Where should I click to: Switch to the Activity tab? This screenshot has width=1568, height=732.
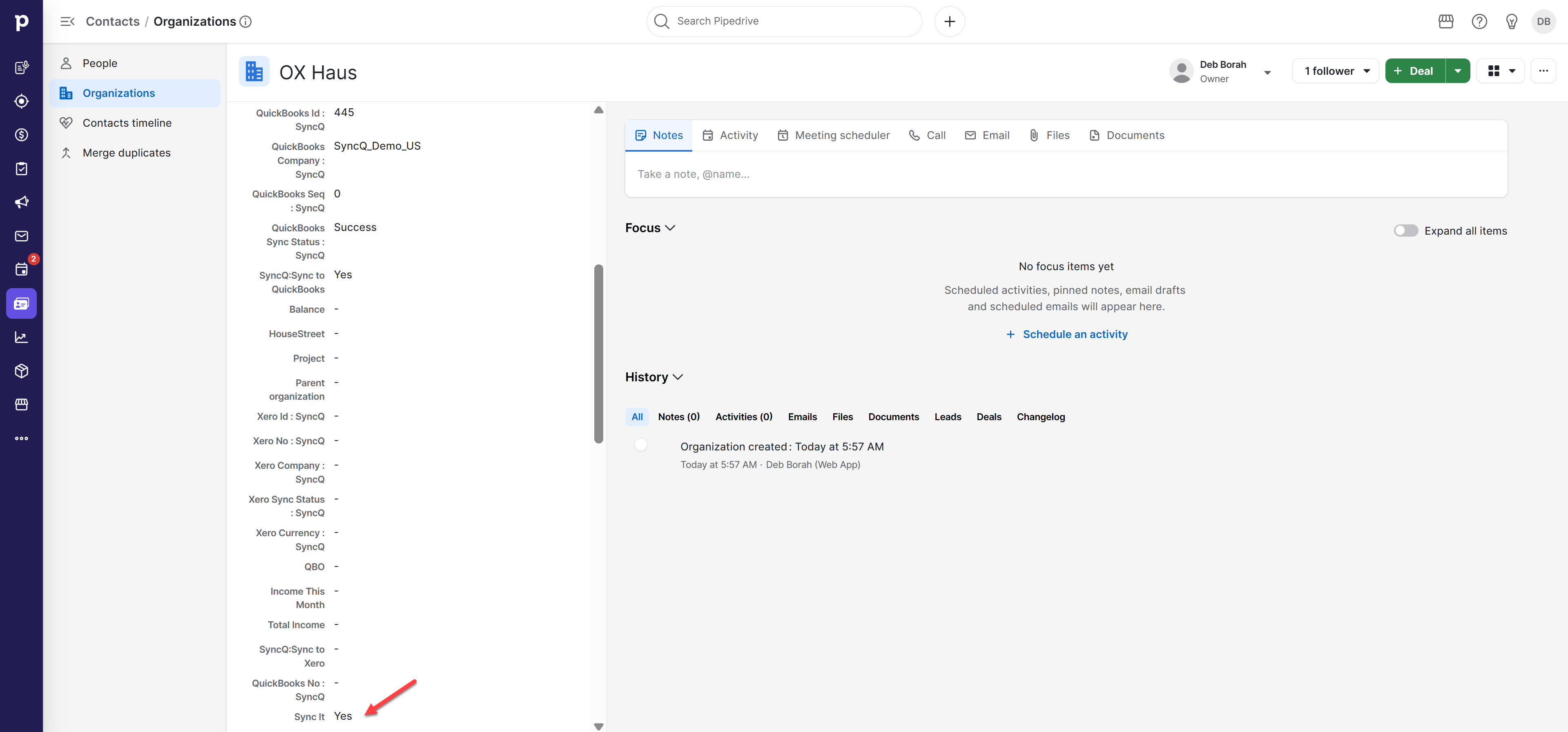click(730, 135)
